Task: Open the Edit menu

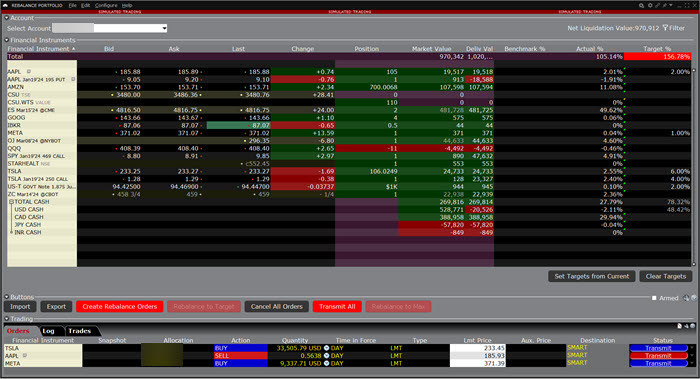Action: [x=85, y=5]
